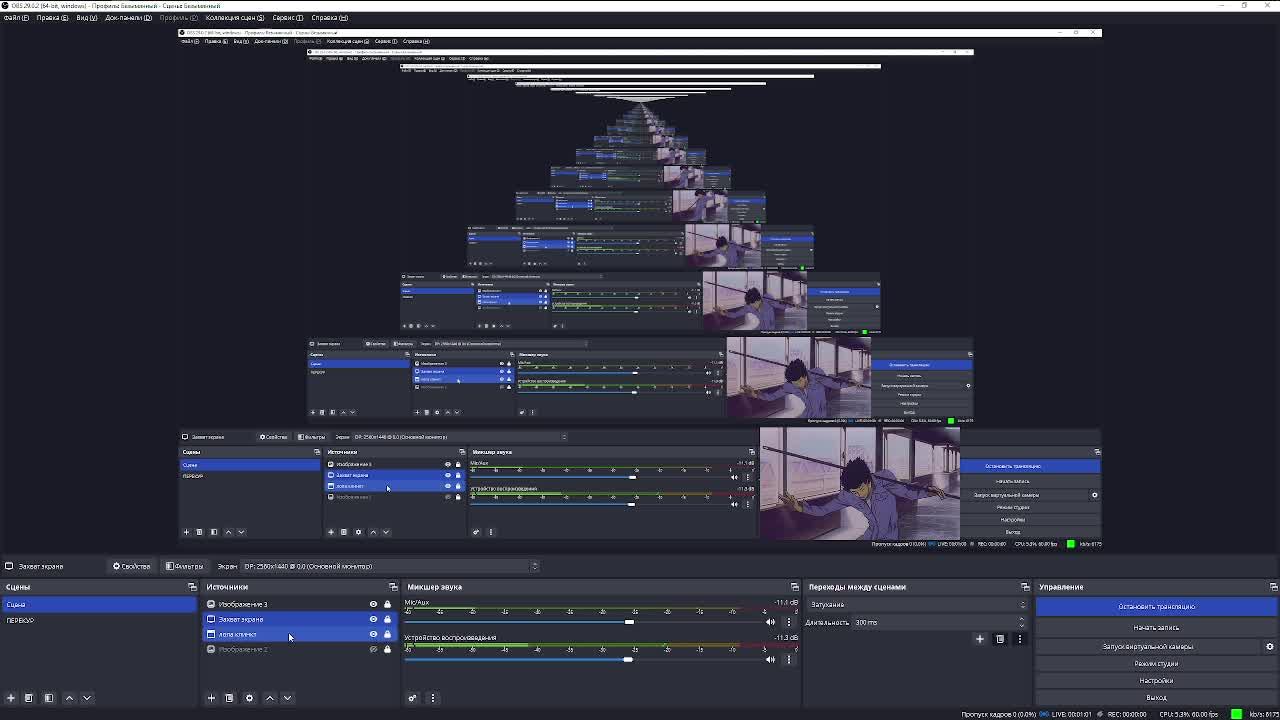The height and width of the screenshot is (720, 1280).
Task: Remove the selected scene trash icon
Action: click(x=29, y=698)
